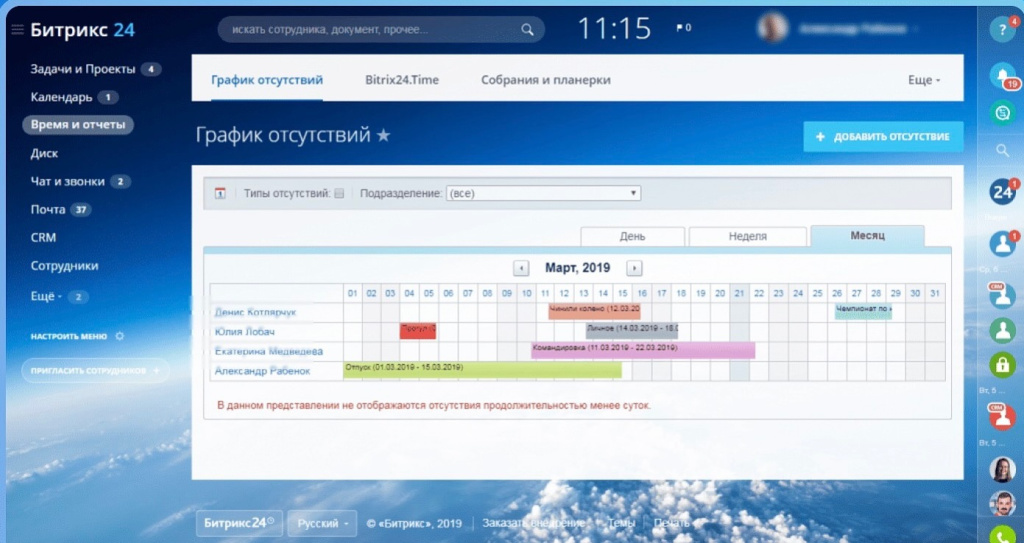The height and width of the screenshot is (543, 1024).
Task: Click the green Отпуск absence bar
Action: click(481, 370)
